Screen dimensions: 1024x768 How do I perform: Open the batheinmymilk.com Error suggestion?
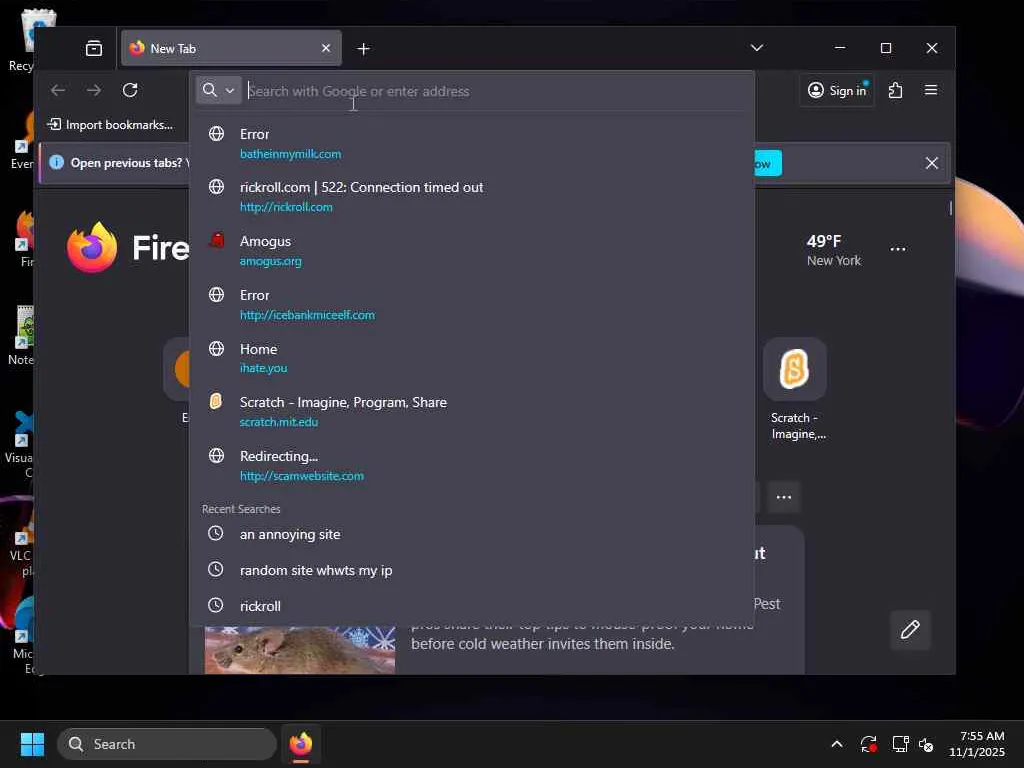click(472, 144)
